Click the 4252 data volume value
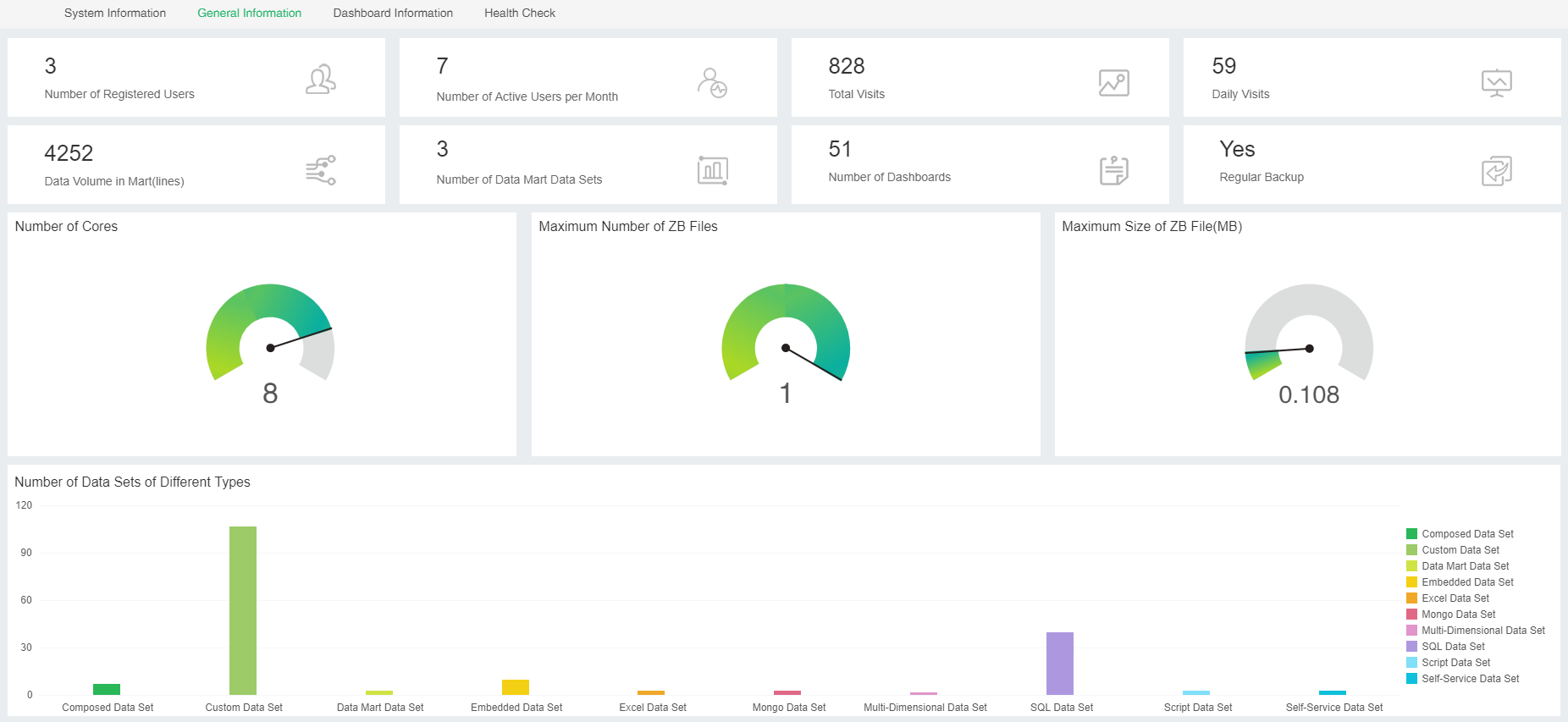This screenshot has height=722, width=1568. [69, 153]
